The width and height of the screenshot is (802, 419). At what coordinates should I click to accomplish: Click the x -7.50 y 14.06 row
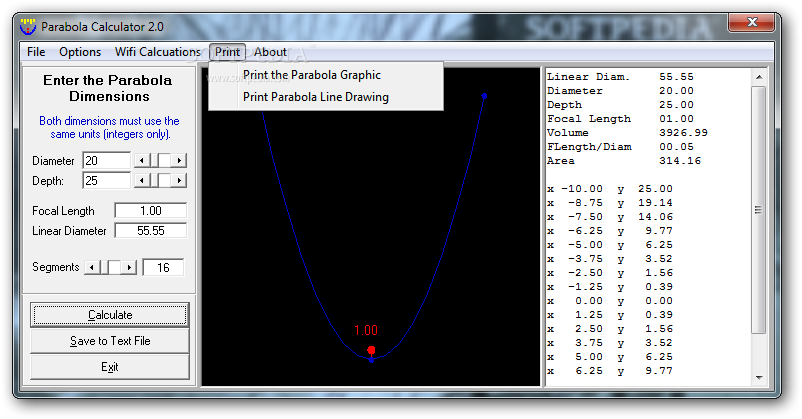click(x=610, y=217)
